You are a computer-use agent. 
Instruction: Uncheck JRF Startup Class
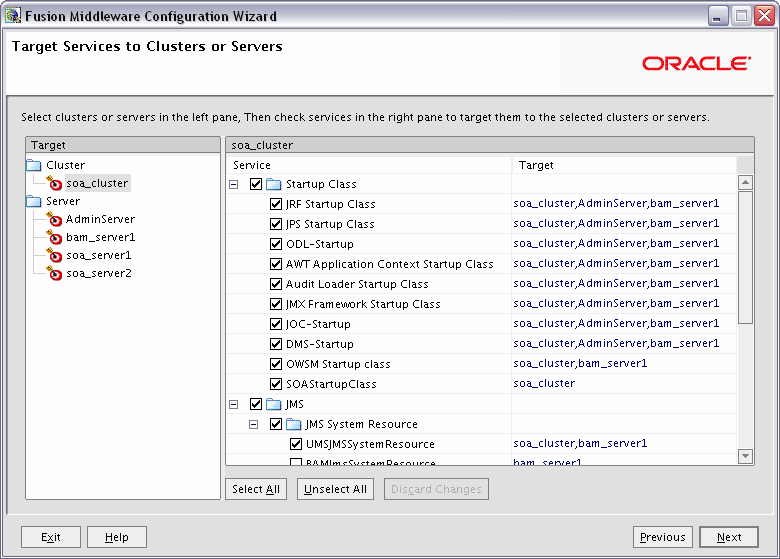point(276,204)
